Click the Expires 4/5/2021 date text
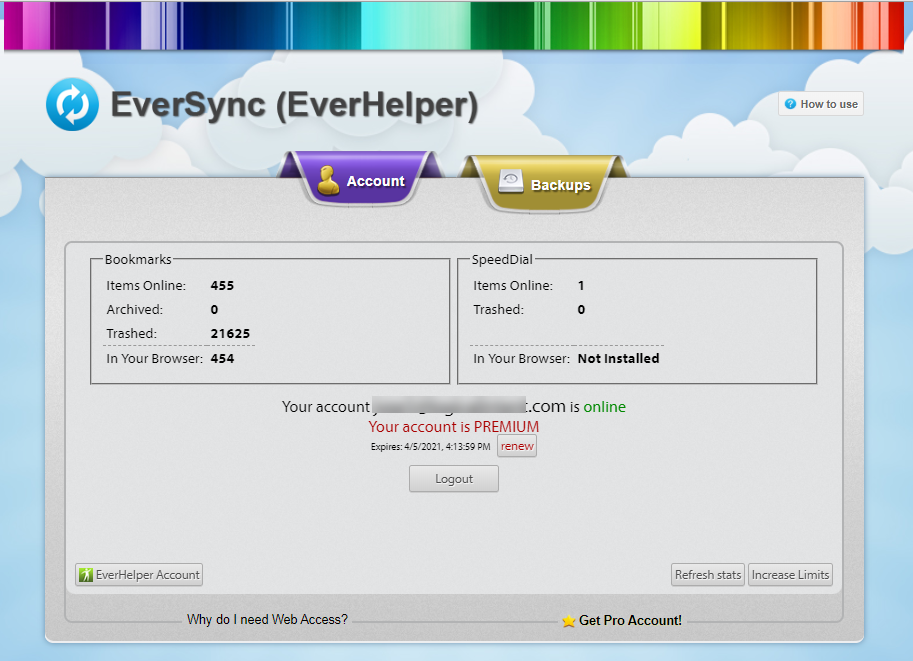Image resolution: width=913 pixels, height=661 pixels. [430, 447]
